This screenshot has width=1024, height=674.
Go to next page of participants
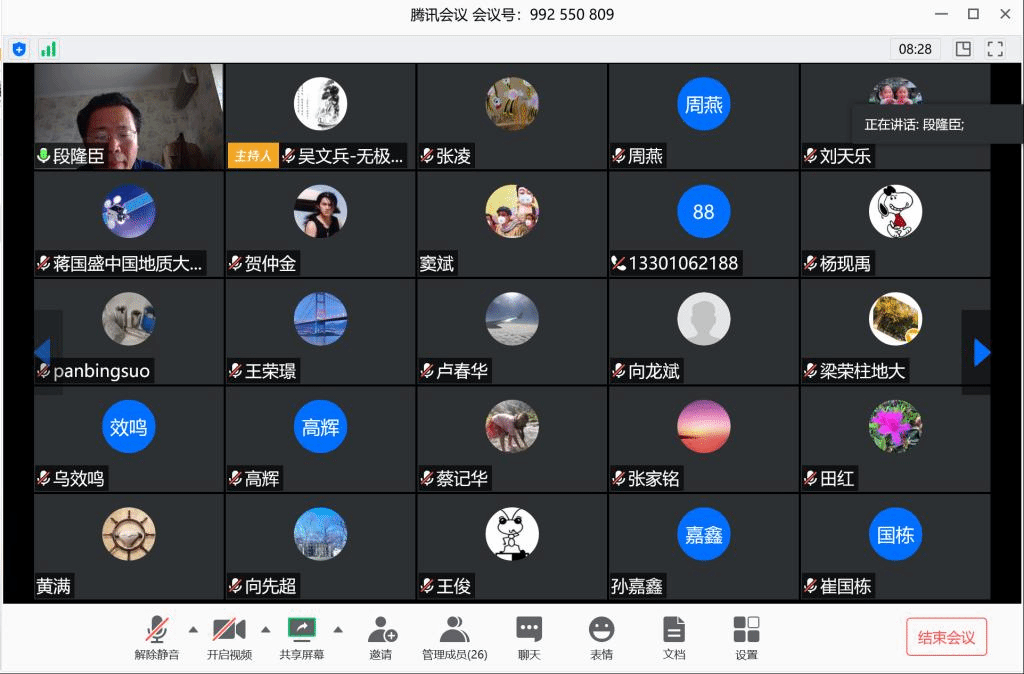coord(981,352)
